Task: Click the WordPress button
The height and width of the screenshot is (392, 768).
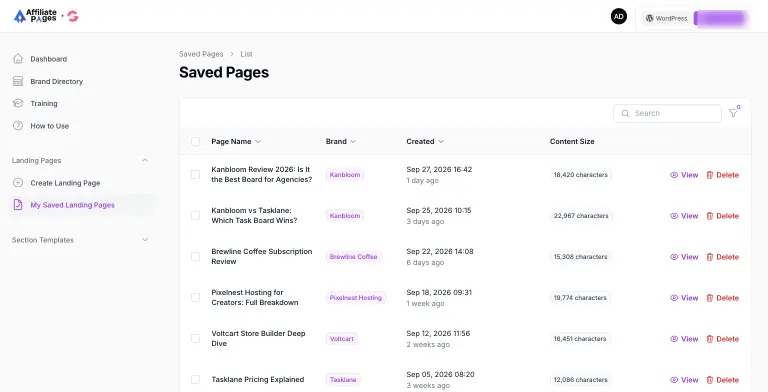Action: (666, 18)
